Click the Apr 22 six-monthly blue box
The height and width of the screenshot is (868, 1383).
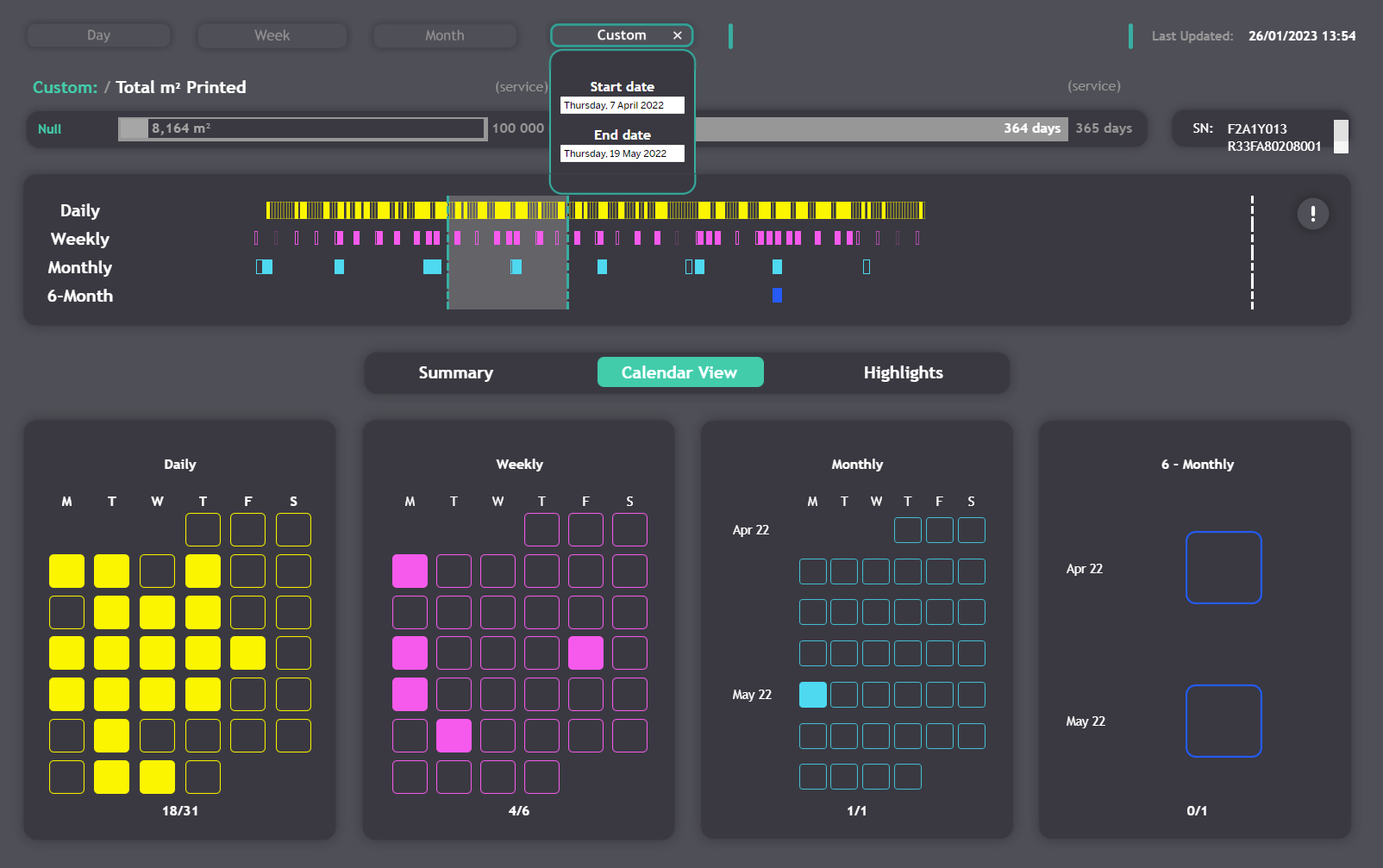tap(1223, 568)
